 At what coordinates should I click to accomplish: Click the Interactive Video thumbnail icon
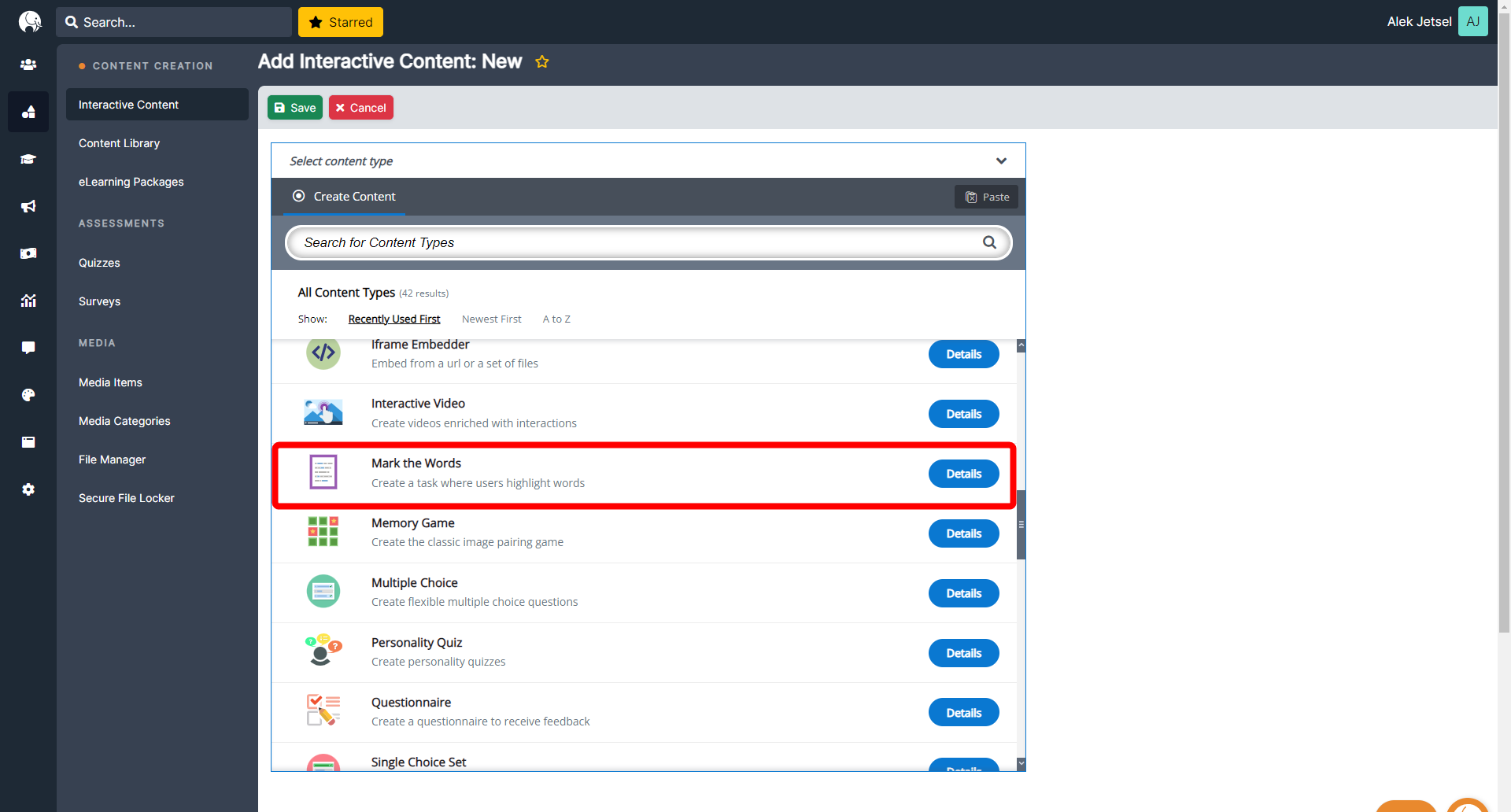323,412
